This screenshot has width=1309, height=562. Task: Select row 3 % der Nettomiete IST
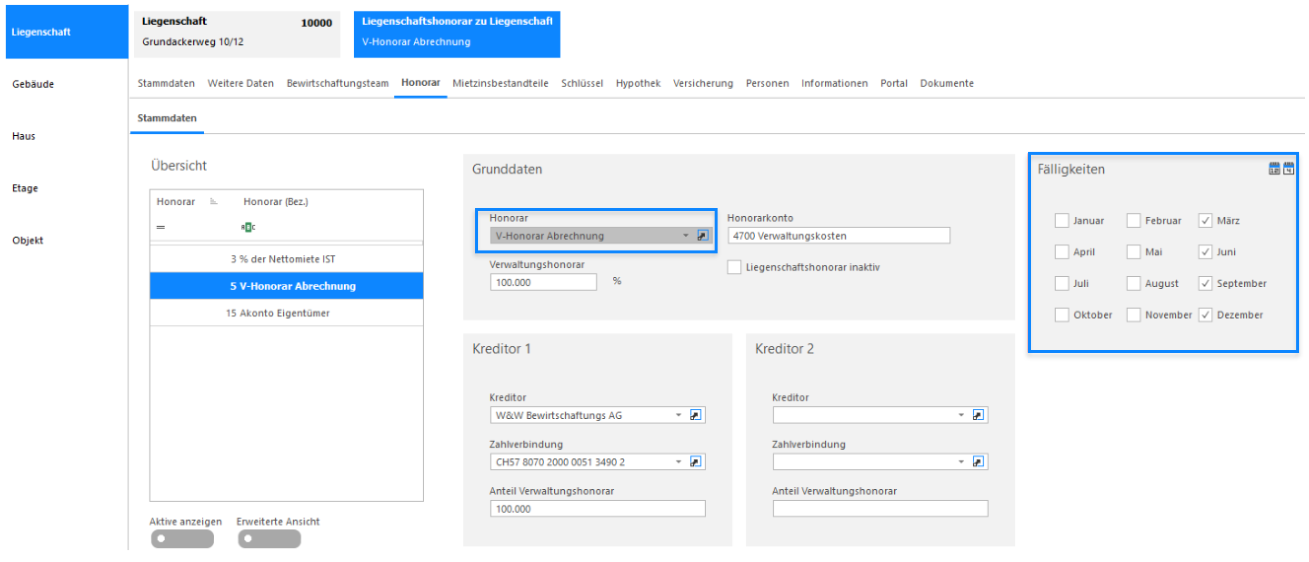click(286, 260)
